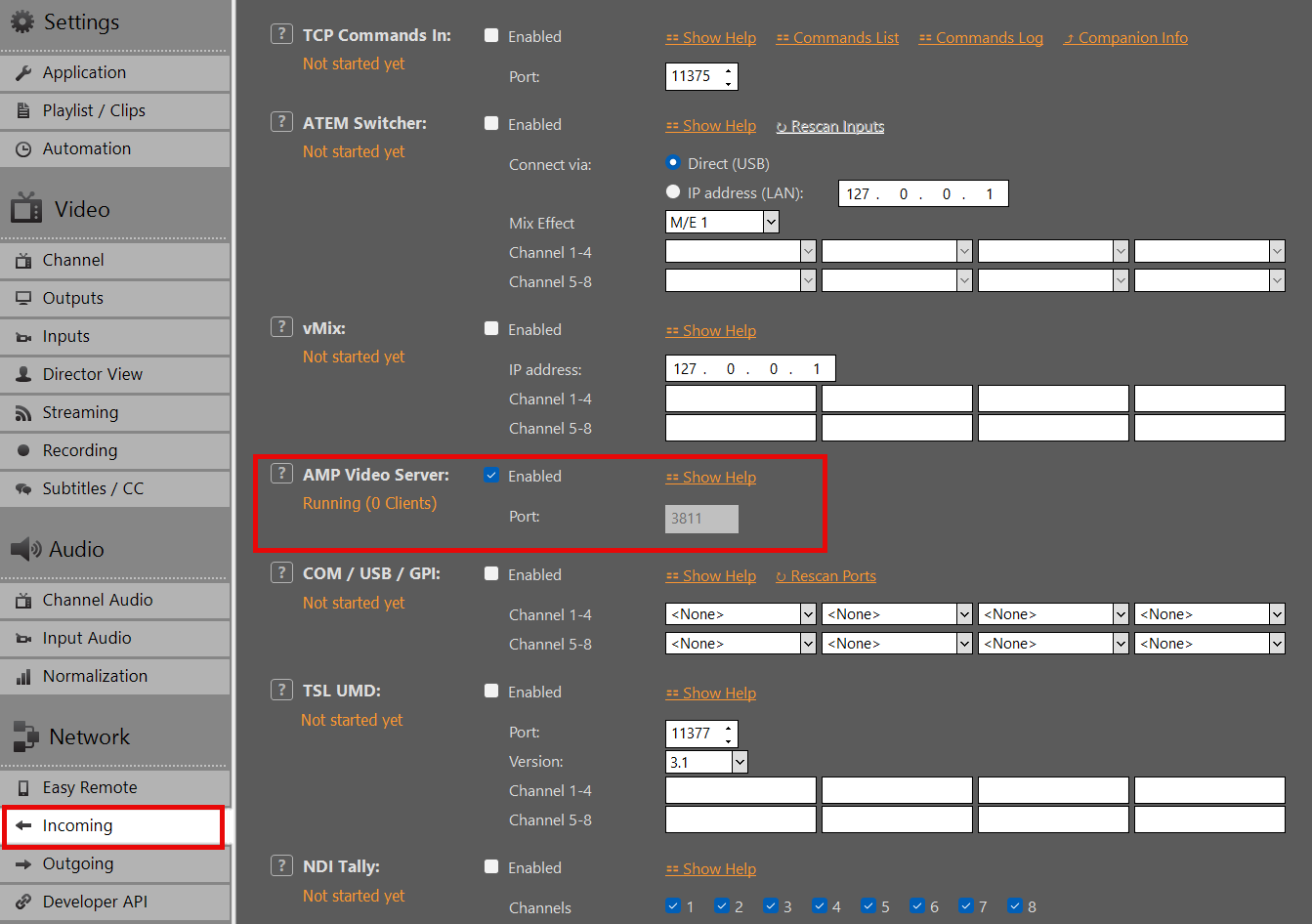Click the feed icon beside Streaming
The image size is (1312, 924).
[x=23, y=413]
